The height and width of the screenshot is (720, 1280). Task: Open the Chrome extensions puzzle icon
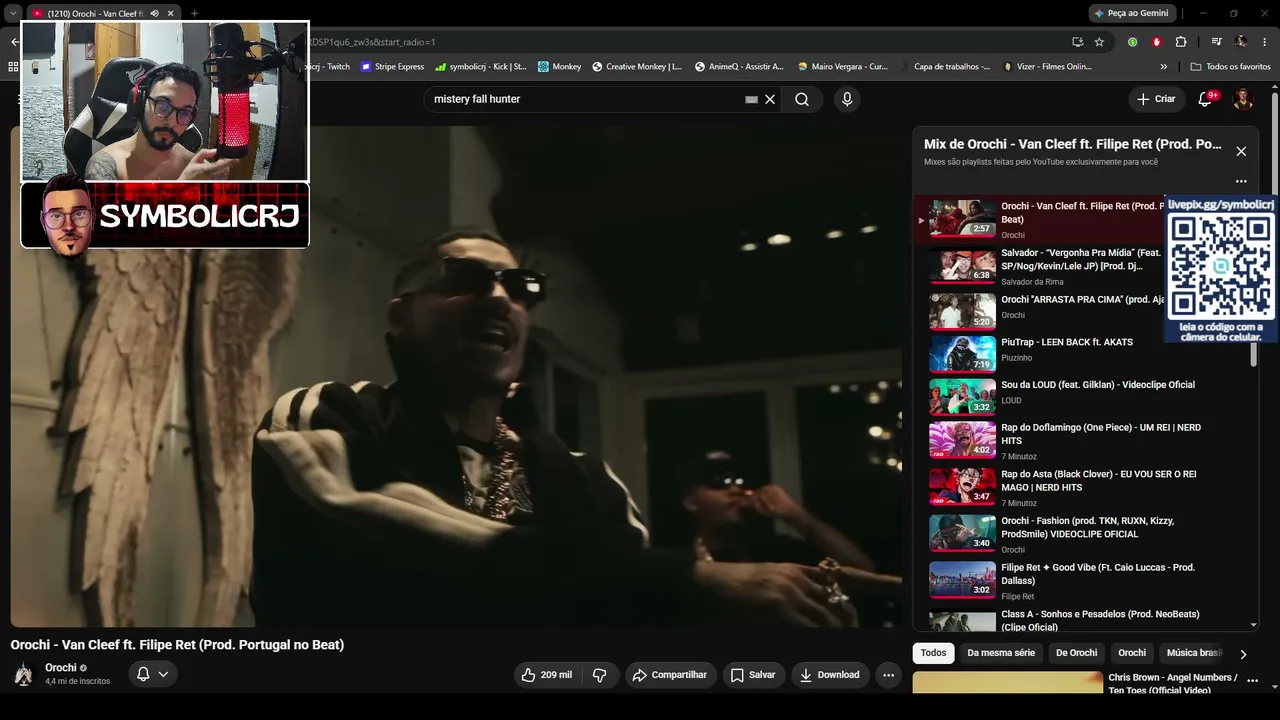(x=1181, y=42)
